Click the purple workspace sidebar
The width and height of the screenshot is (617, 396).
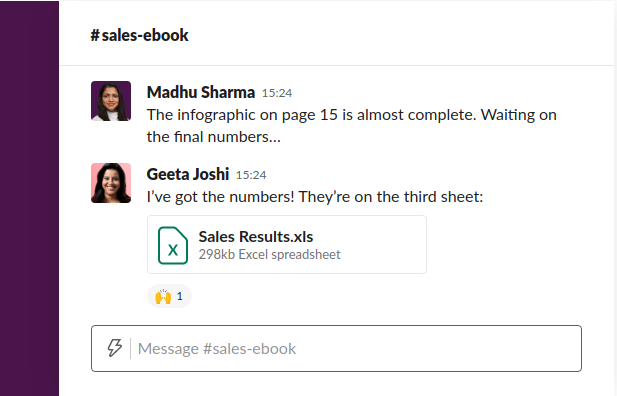pos(30,198)
